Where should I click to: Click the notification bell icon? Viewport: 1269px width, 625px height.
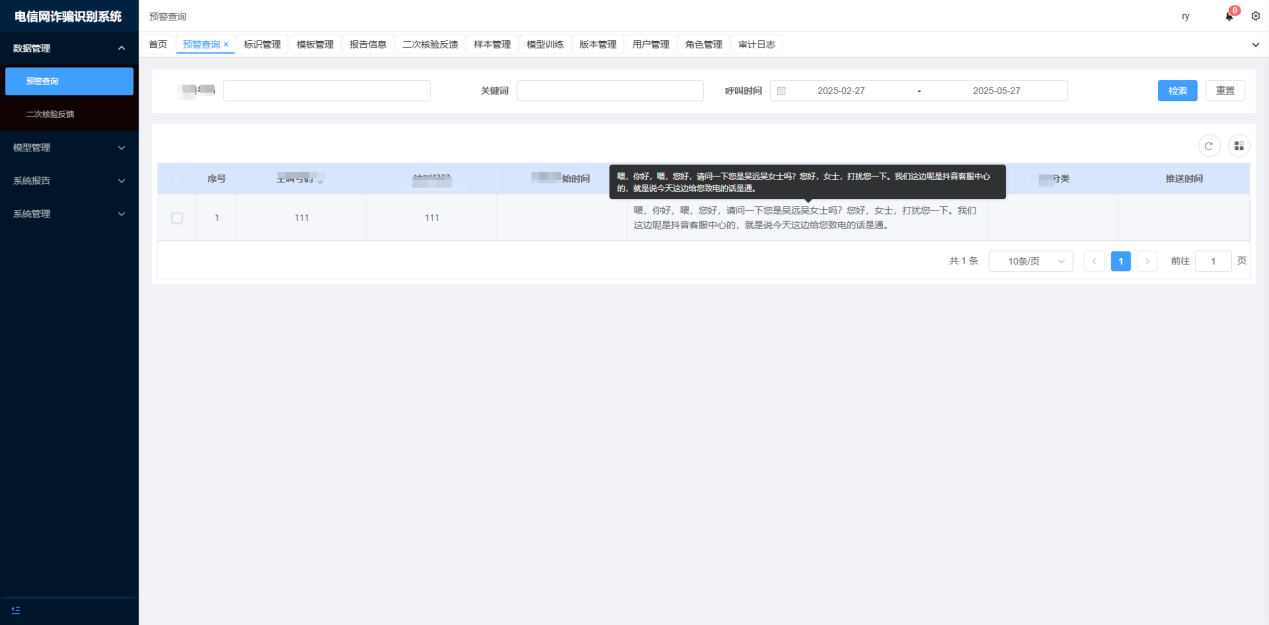pos(1229,16)
